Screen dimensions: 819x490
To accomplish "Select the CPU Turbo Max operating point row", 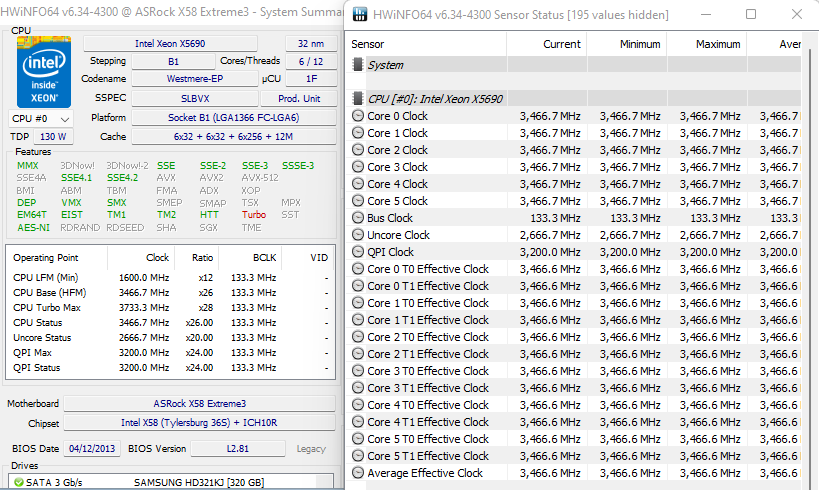I will [170, 308].
